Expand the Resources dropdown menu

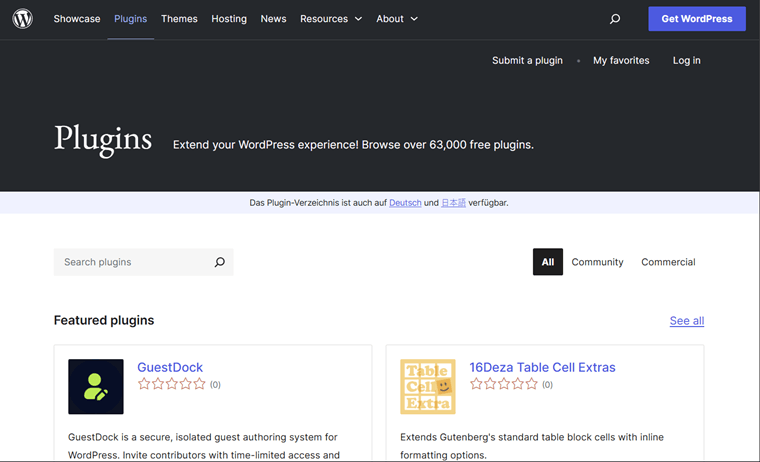tap(331, 19)
